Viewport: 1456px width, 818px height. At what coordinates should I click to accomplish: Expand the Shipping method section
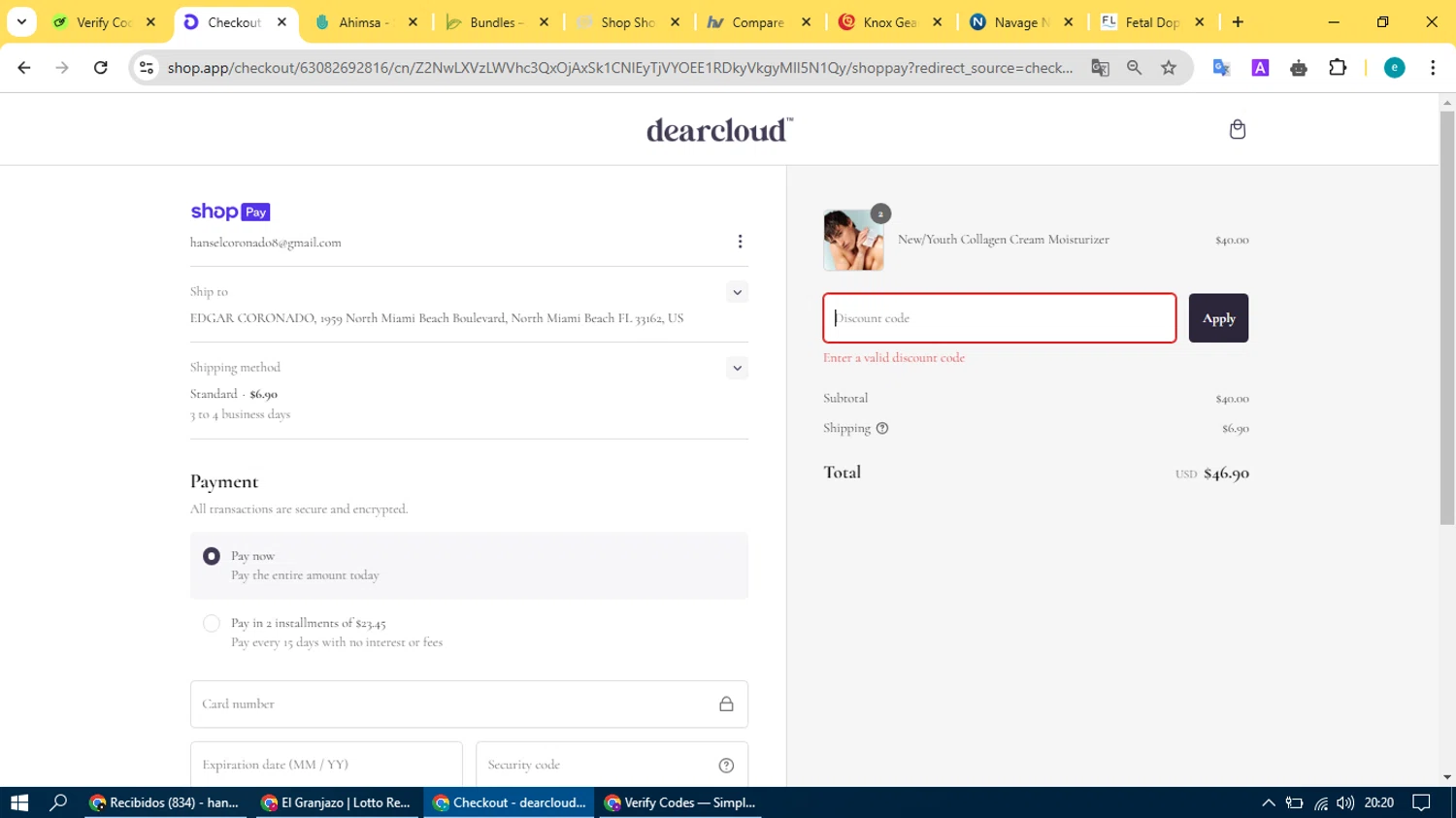(737, 368)
